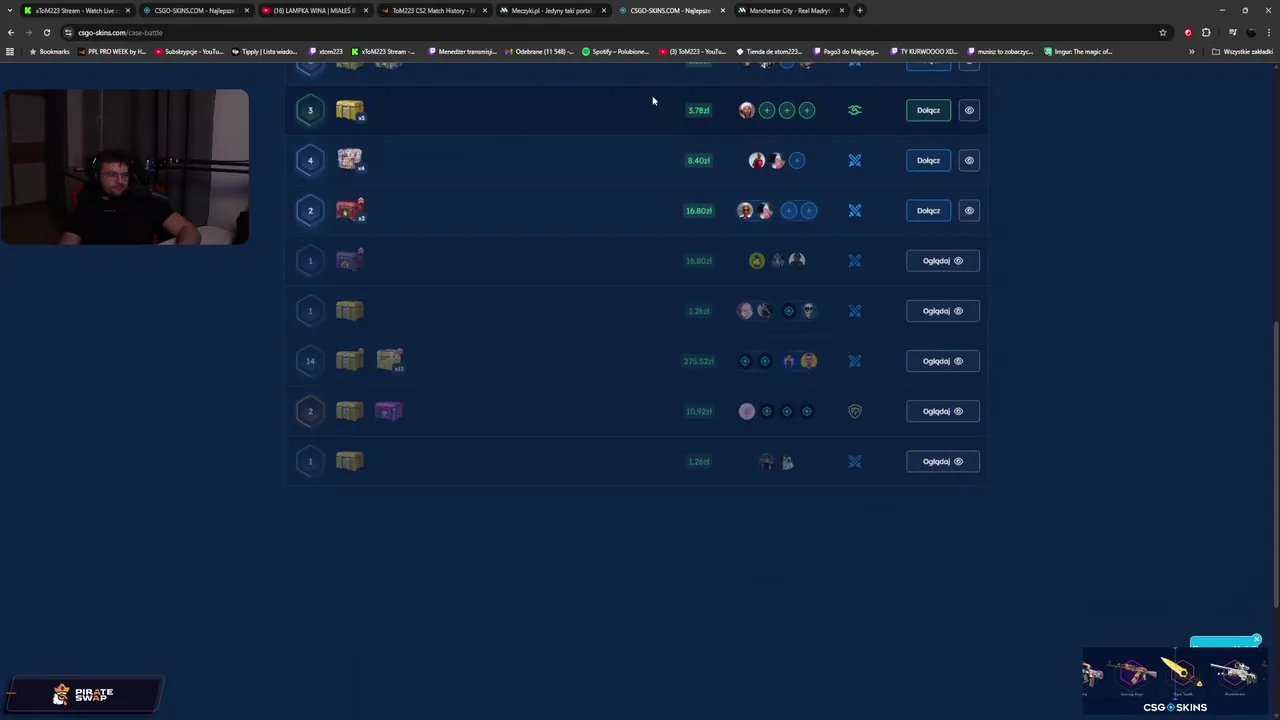Switch to ToM223 CS2 Match History tab
This screenshot has width=1280, height=720.
[x=433, y=10]
